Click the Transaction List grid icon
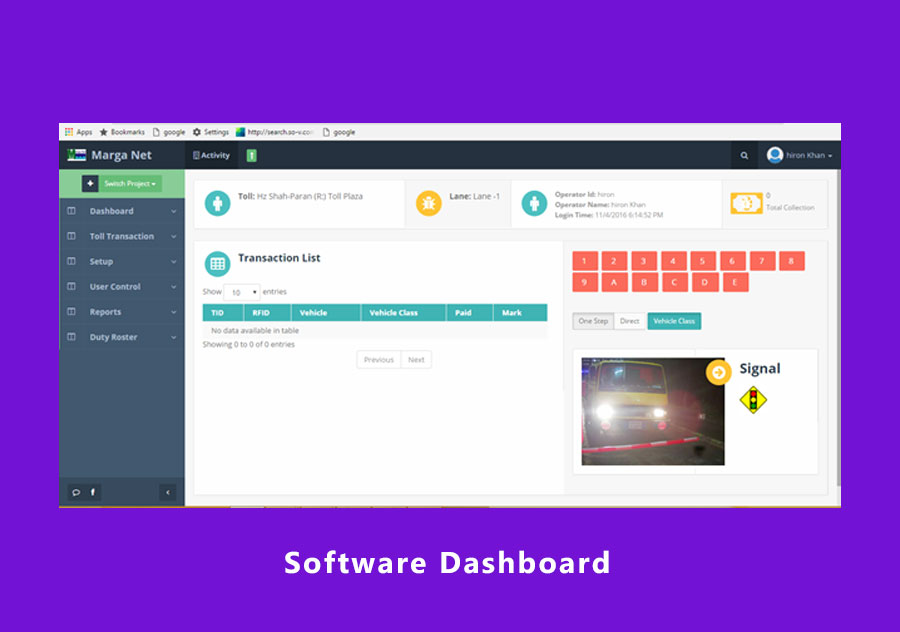 pos(217,264)
